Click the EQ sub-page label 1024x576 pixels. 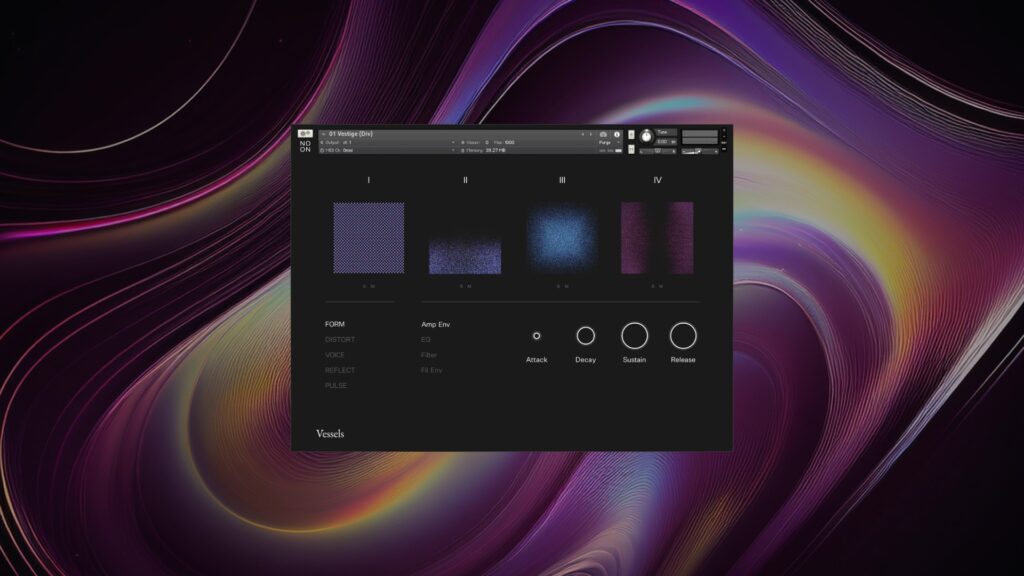(426, 340)
